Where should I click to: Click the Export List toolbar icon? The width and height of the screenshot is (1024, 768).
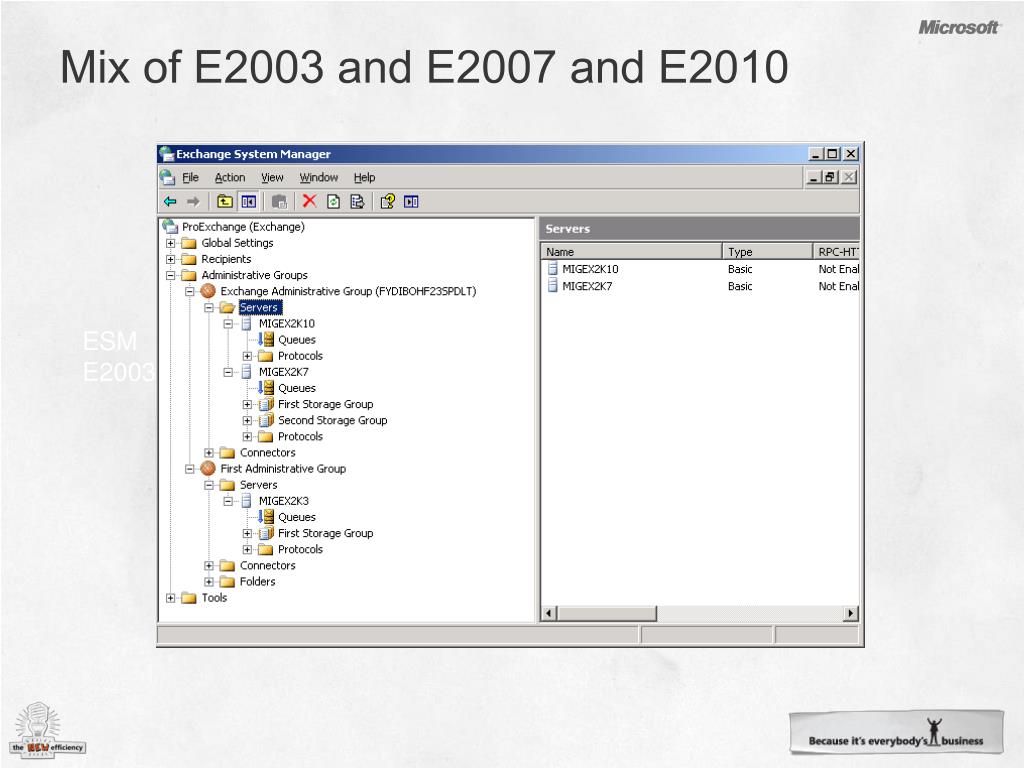point(357,202)
